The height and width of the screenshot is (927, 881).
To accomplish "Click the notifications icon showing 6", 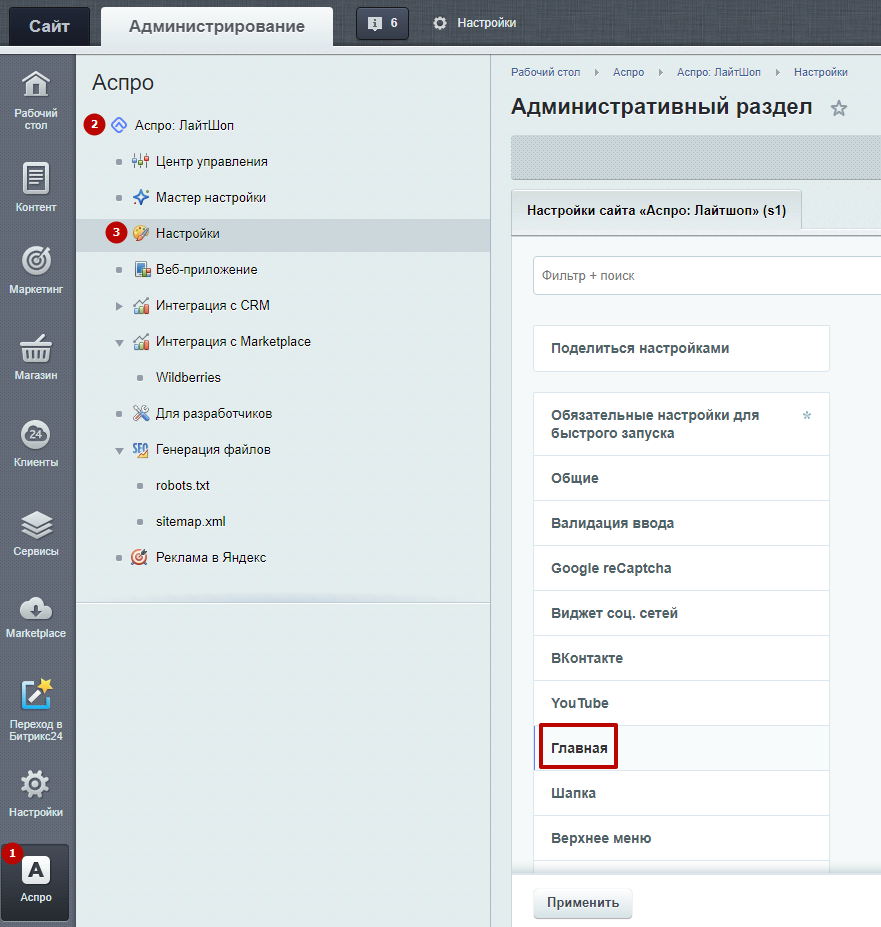I will (x=382, y=24).
